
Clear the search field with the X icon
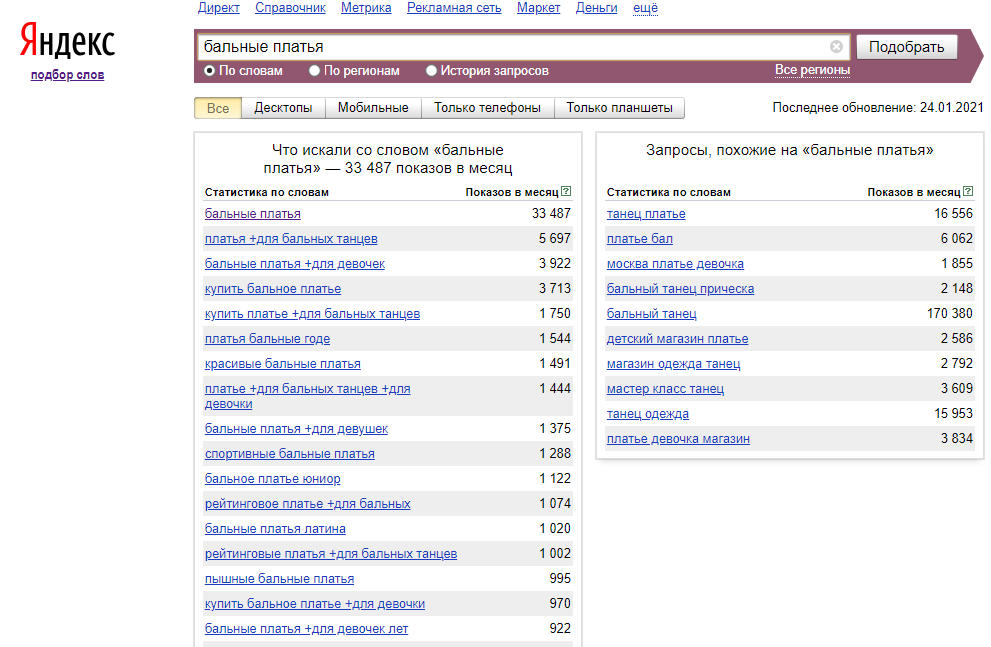click(836, 47)
